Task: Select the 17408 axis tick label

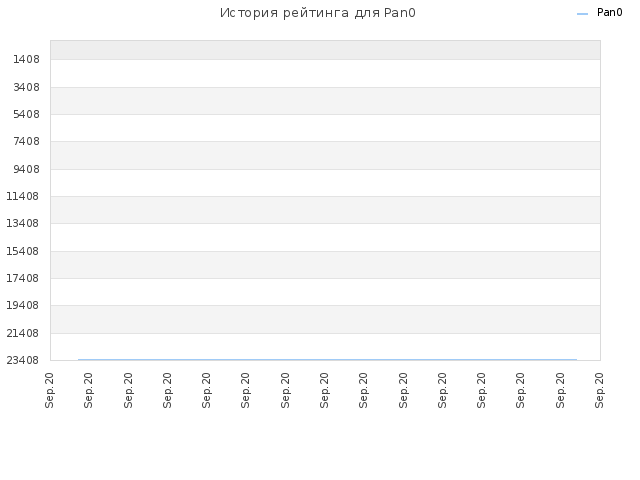Action: [23, 278]
